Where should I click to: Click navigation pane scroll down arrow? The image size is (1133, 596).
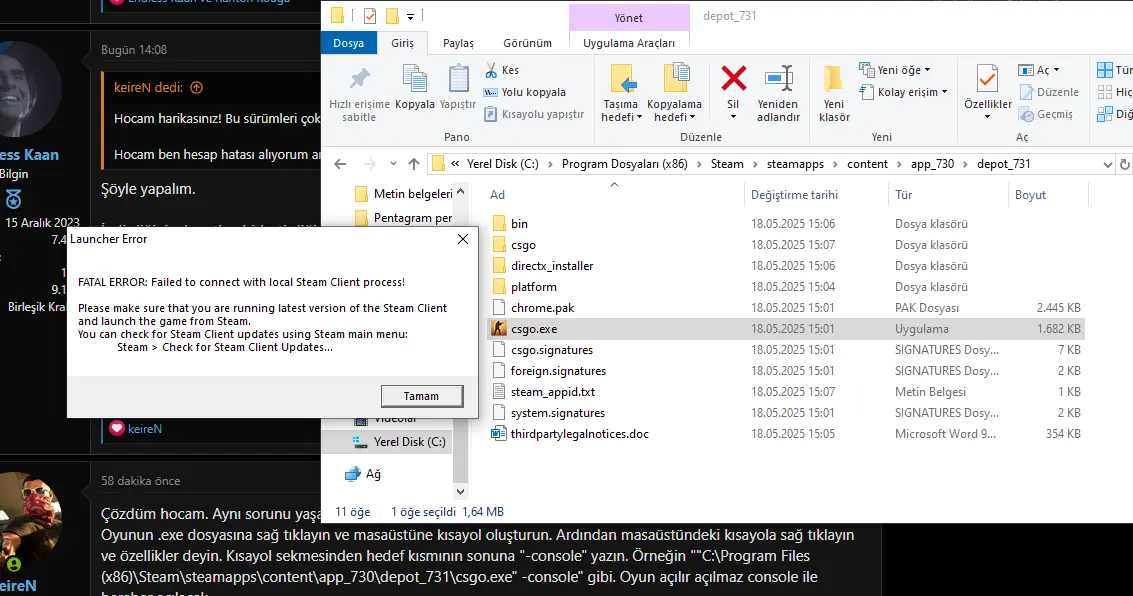pos(460,491)
